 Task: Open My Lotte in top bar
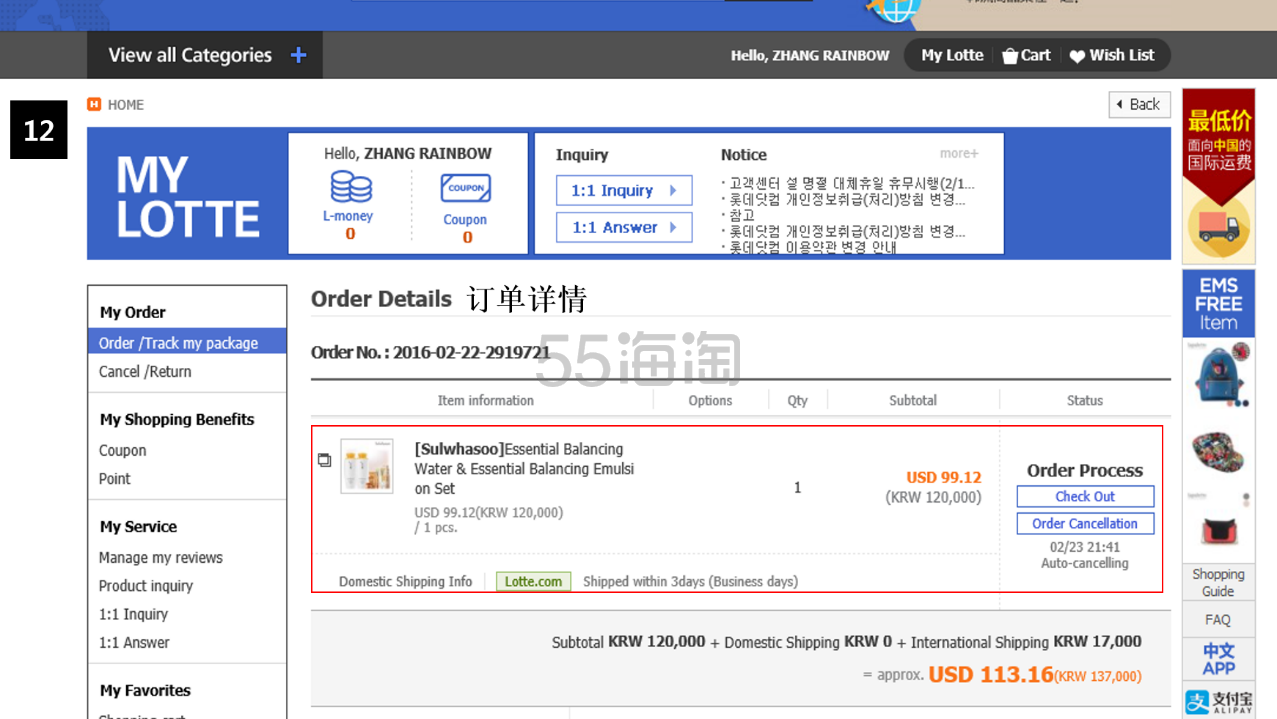pos(952,55)
